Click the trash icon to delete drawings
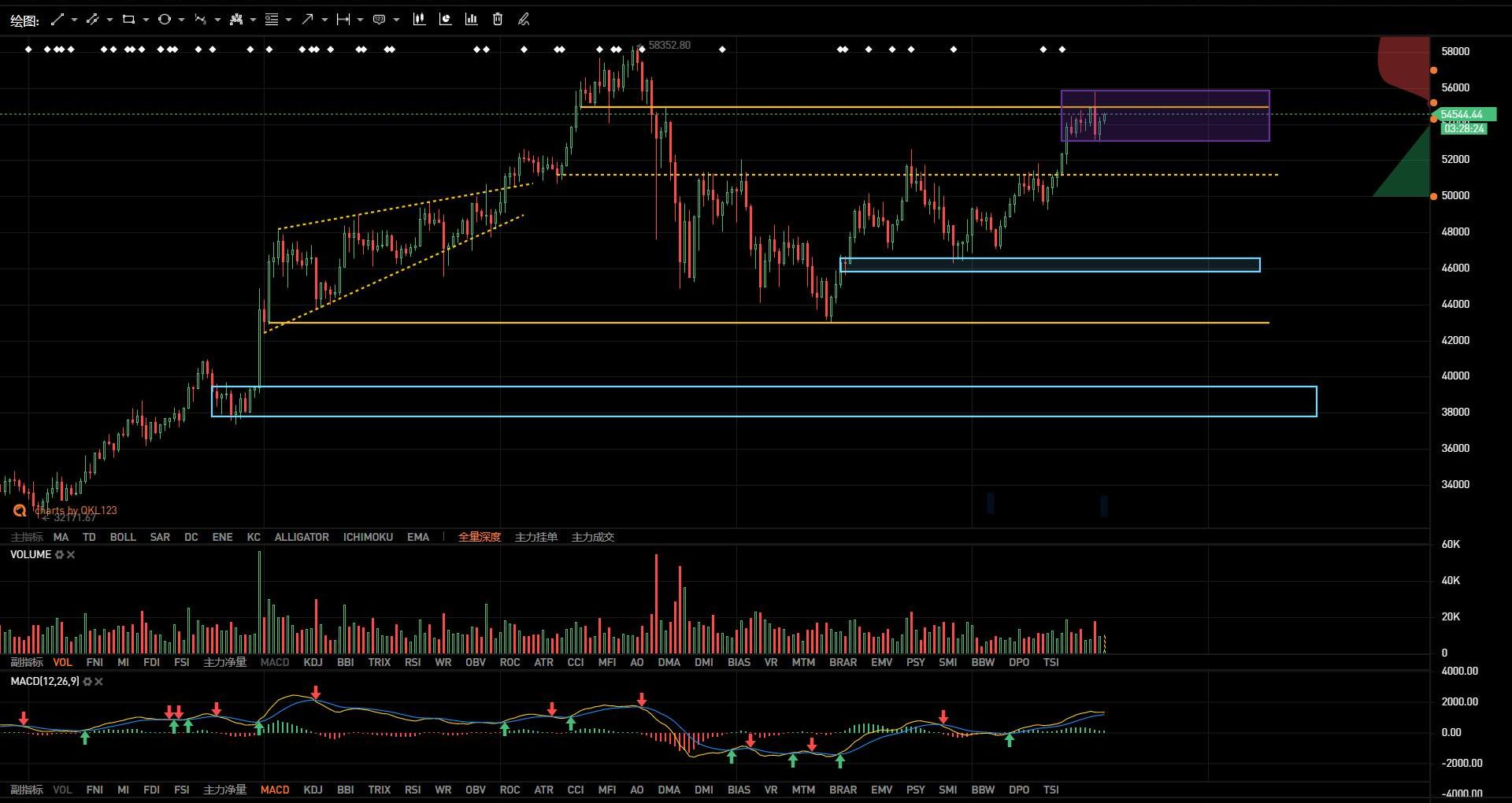The height and width of the screenshot is (803, 1512). click(x=498, y=20)
